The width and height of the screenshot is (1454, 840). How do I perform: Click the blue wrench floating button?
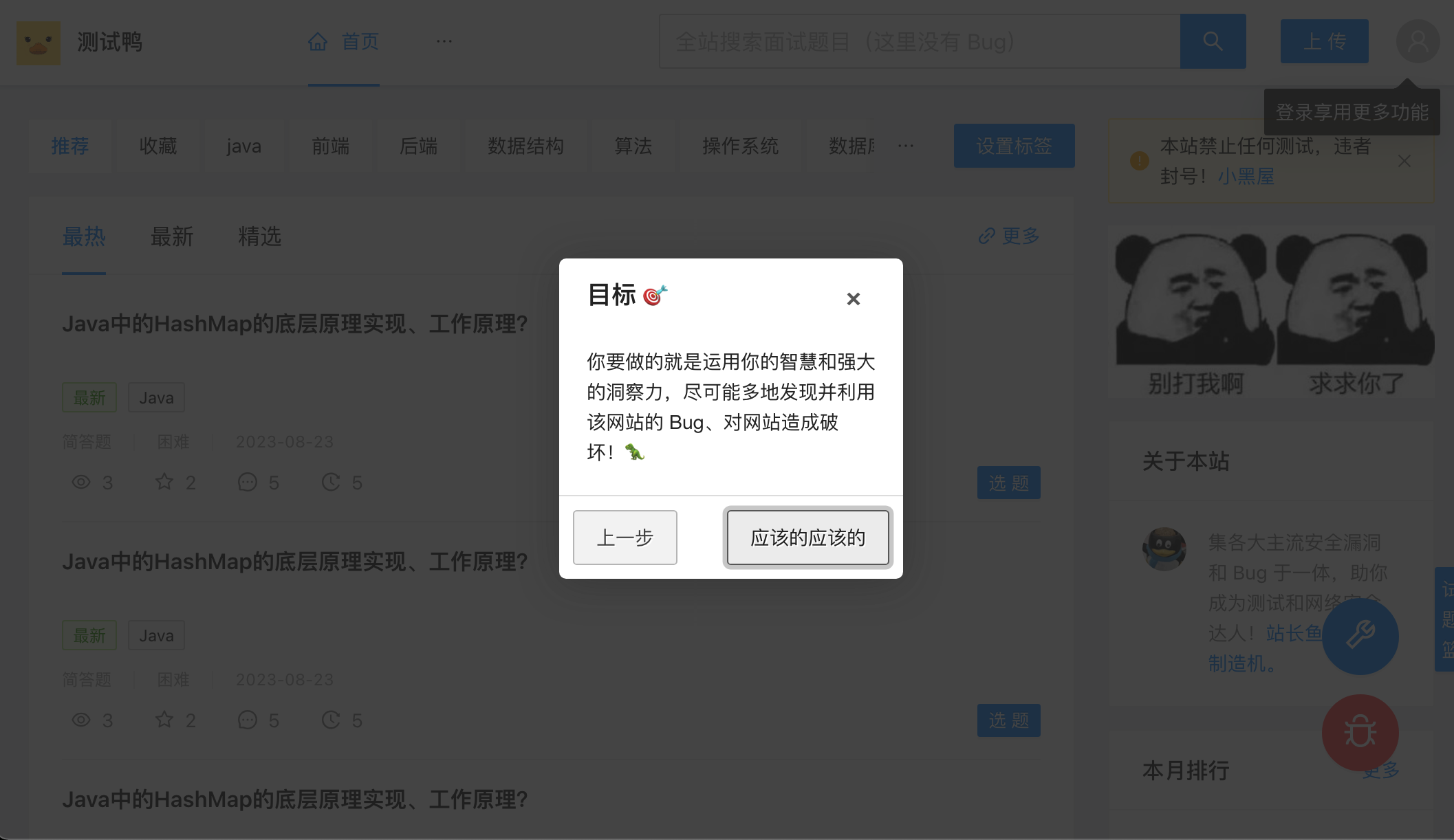pyautogui.click(x=1360, y=636)
